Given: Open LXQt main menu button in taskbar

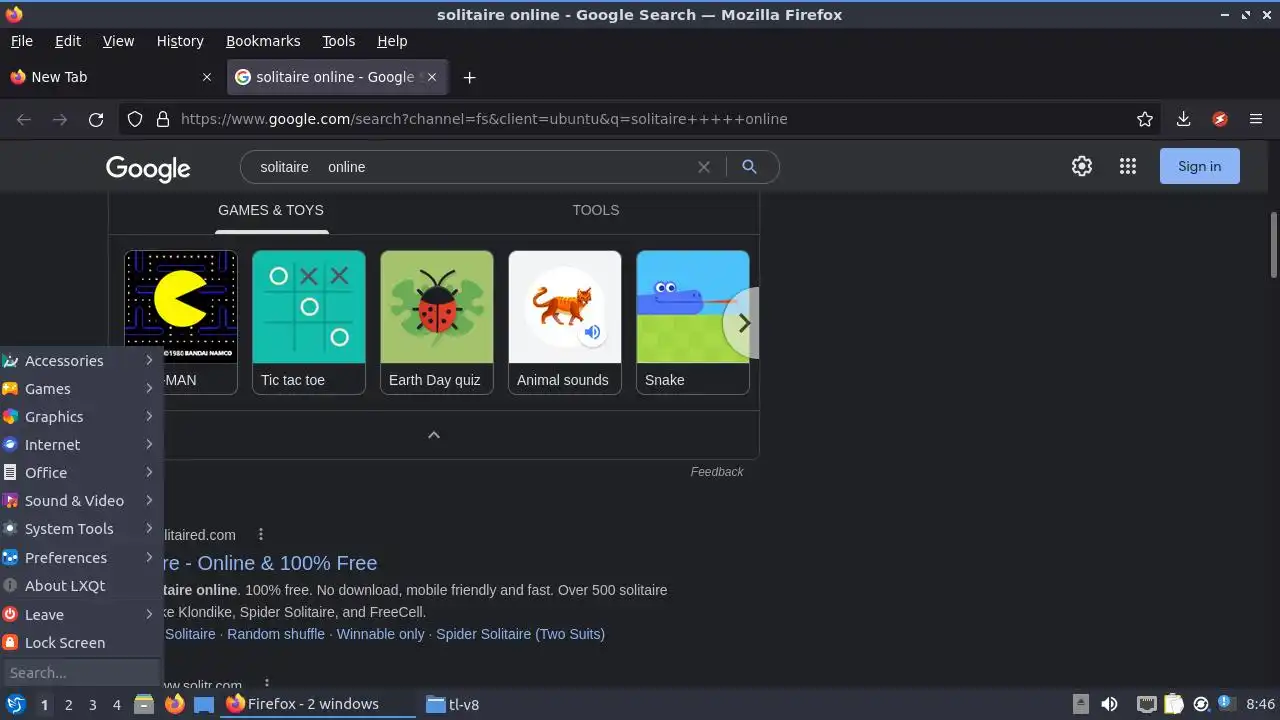Looking at the screenshot, I should coord(15,705).
